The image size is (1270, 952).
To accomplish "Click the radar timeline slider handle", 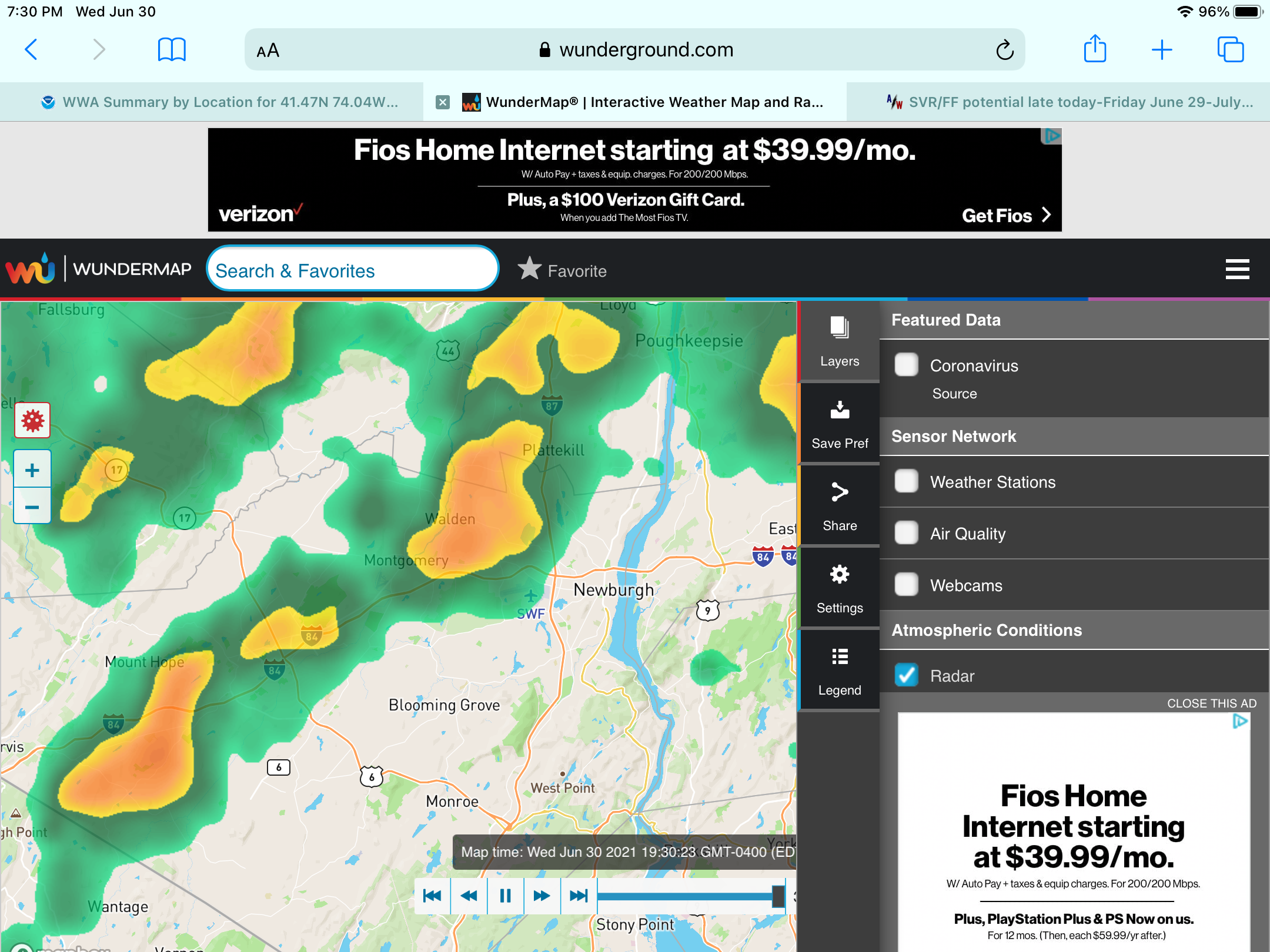I will tap(778, 896).
